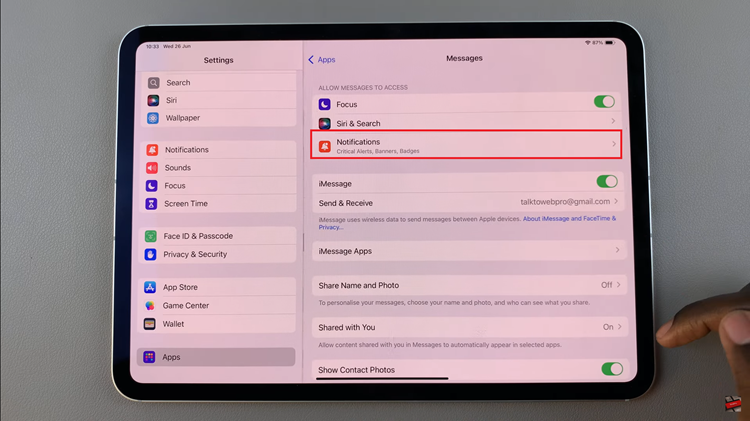Tap Face ID & Passcode label
Viewport: 750px width, 421px height.
198,236
